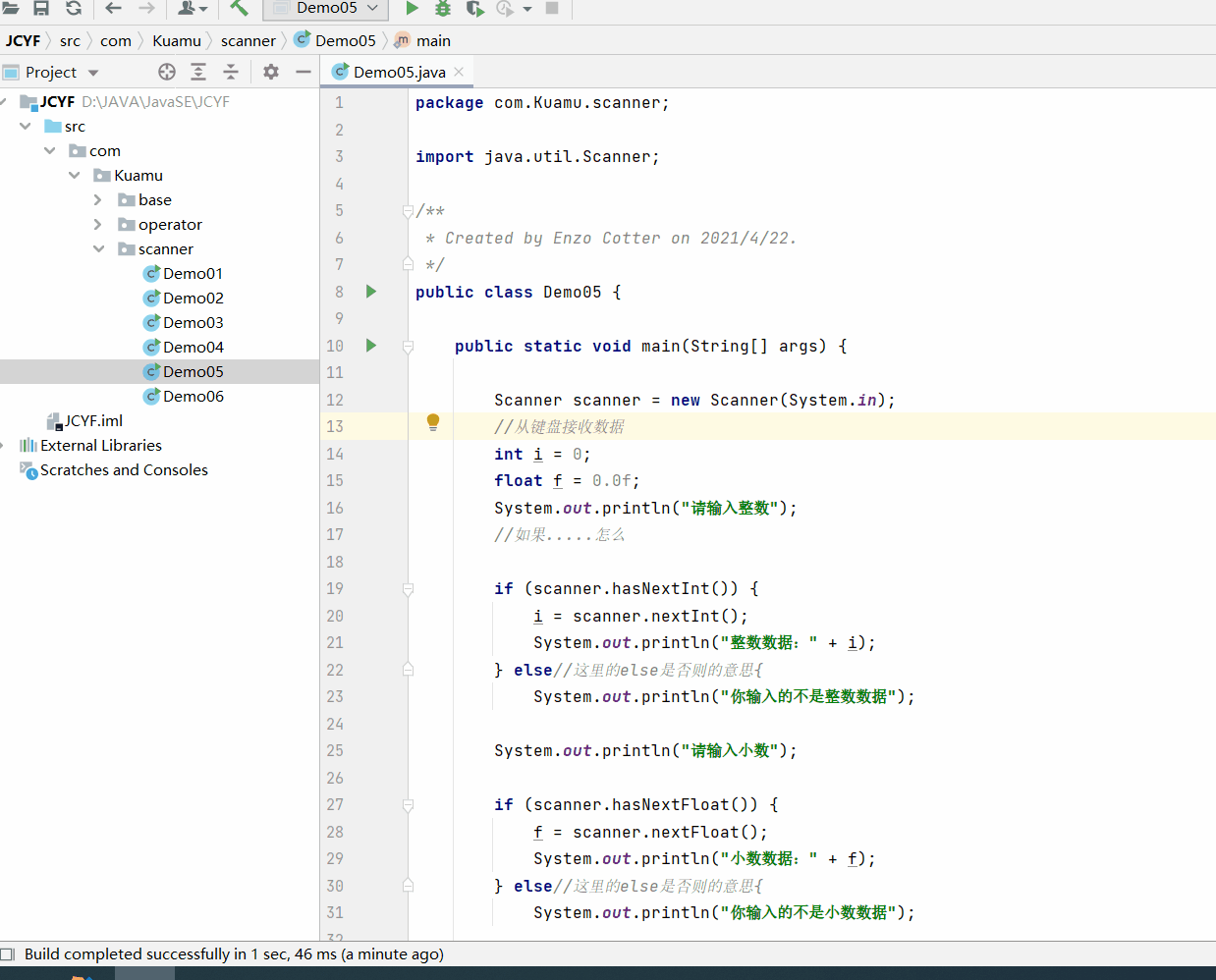The width and height of the screenshot is (1216, 980).
Task: Navigate back with the left arrow
Action: coord(113,8)
